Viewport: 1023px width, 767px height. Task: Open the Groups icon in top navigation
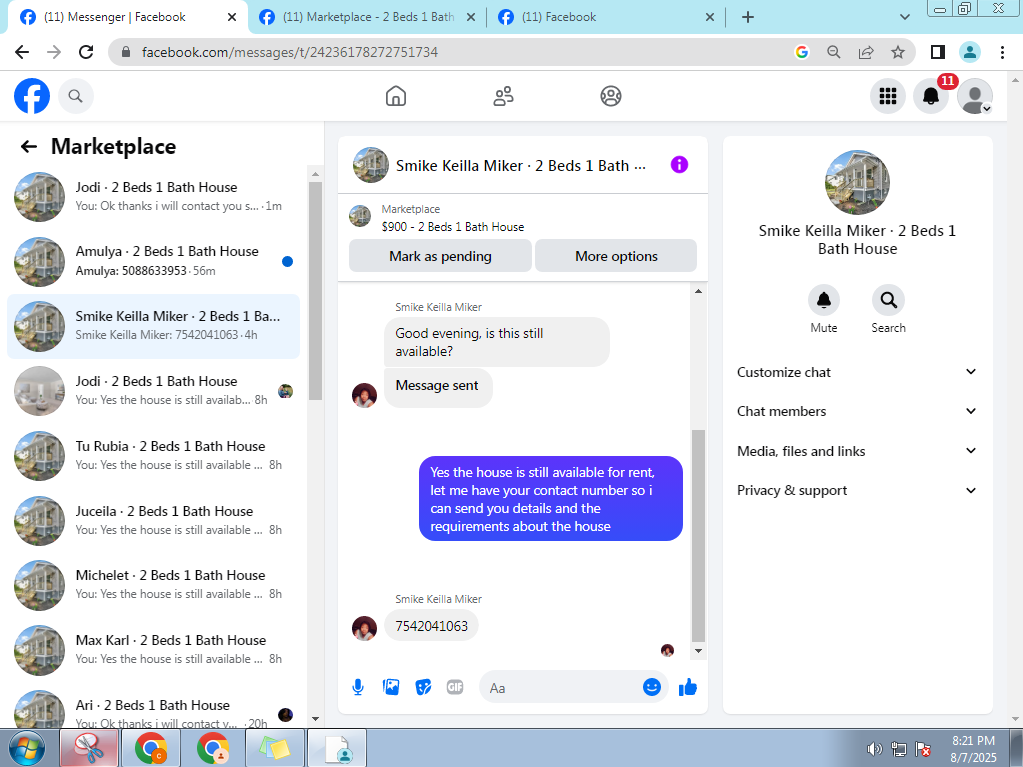click(611, 96)
